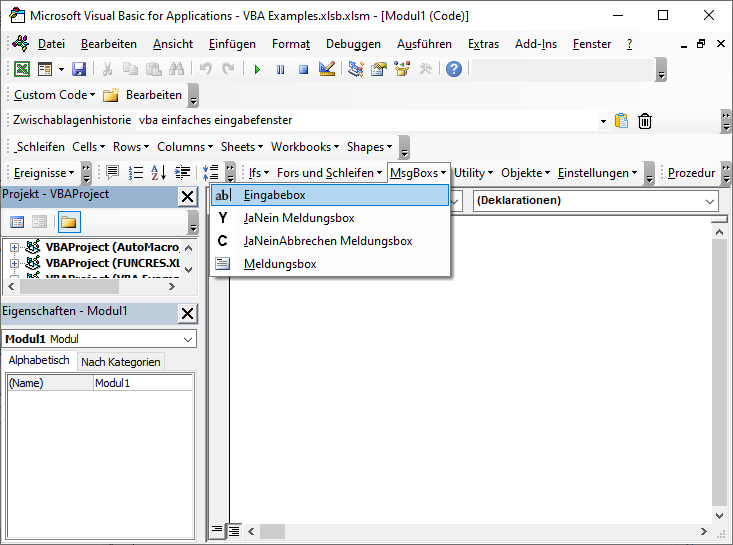The image size is (733, 545).
Task: Open the Utility toolbar menu
Action: pyautogui.click(x=473, y=173)
